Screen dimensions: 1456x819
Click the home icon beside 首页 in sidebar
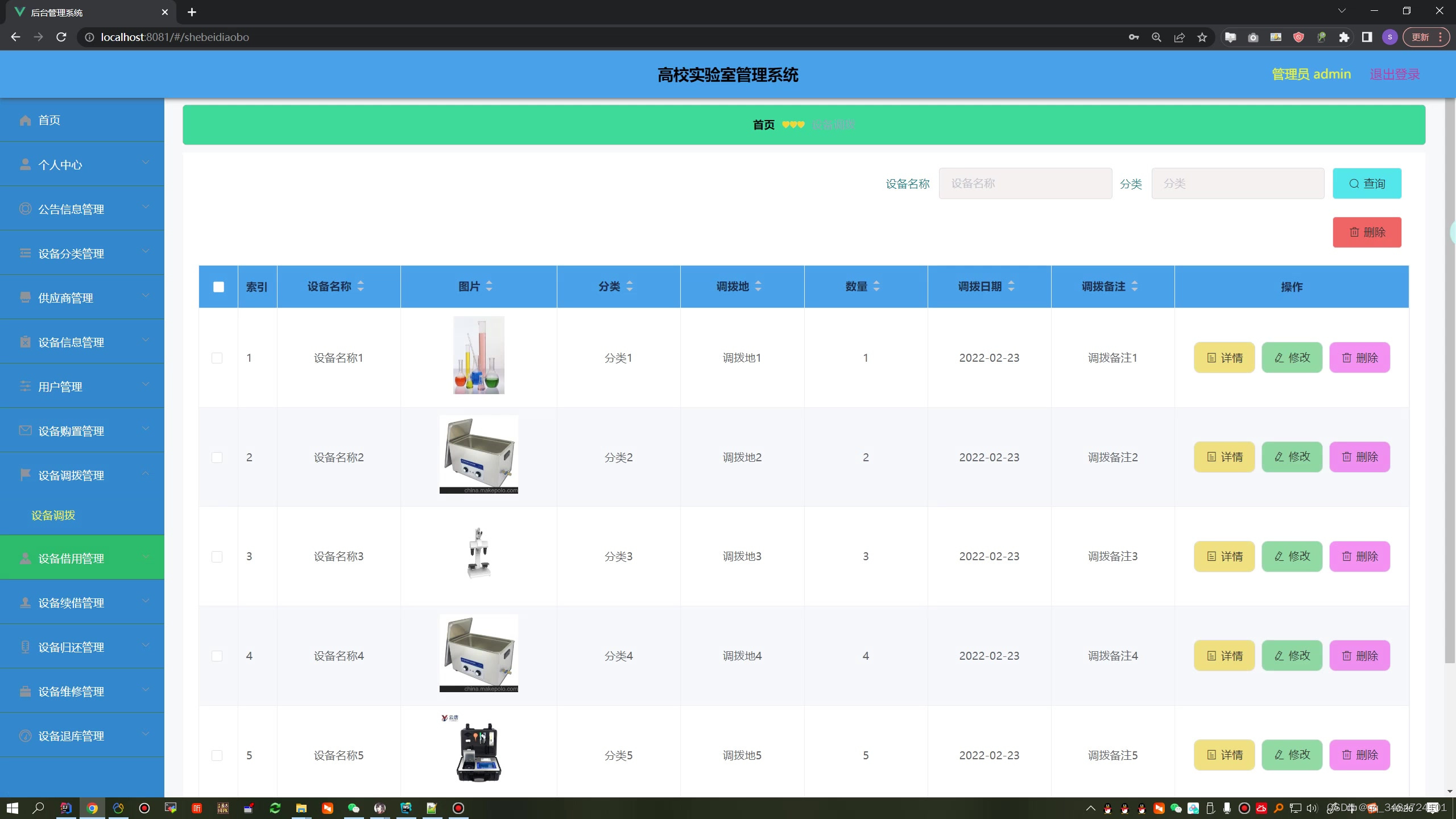25,120
